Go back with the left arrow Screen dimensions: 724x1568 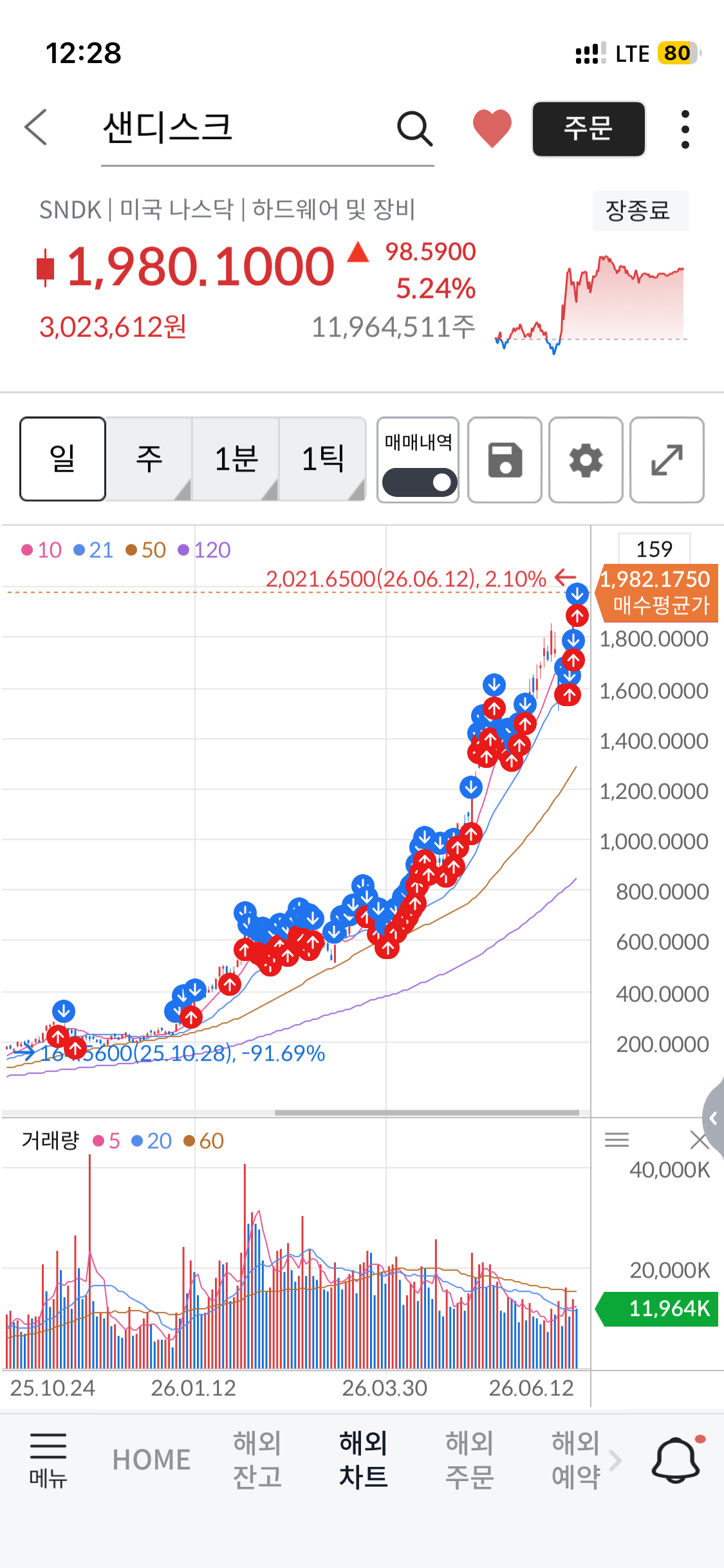36,127
